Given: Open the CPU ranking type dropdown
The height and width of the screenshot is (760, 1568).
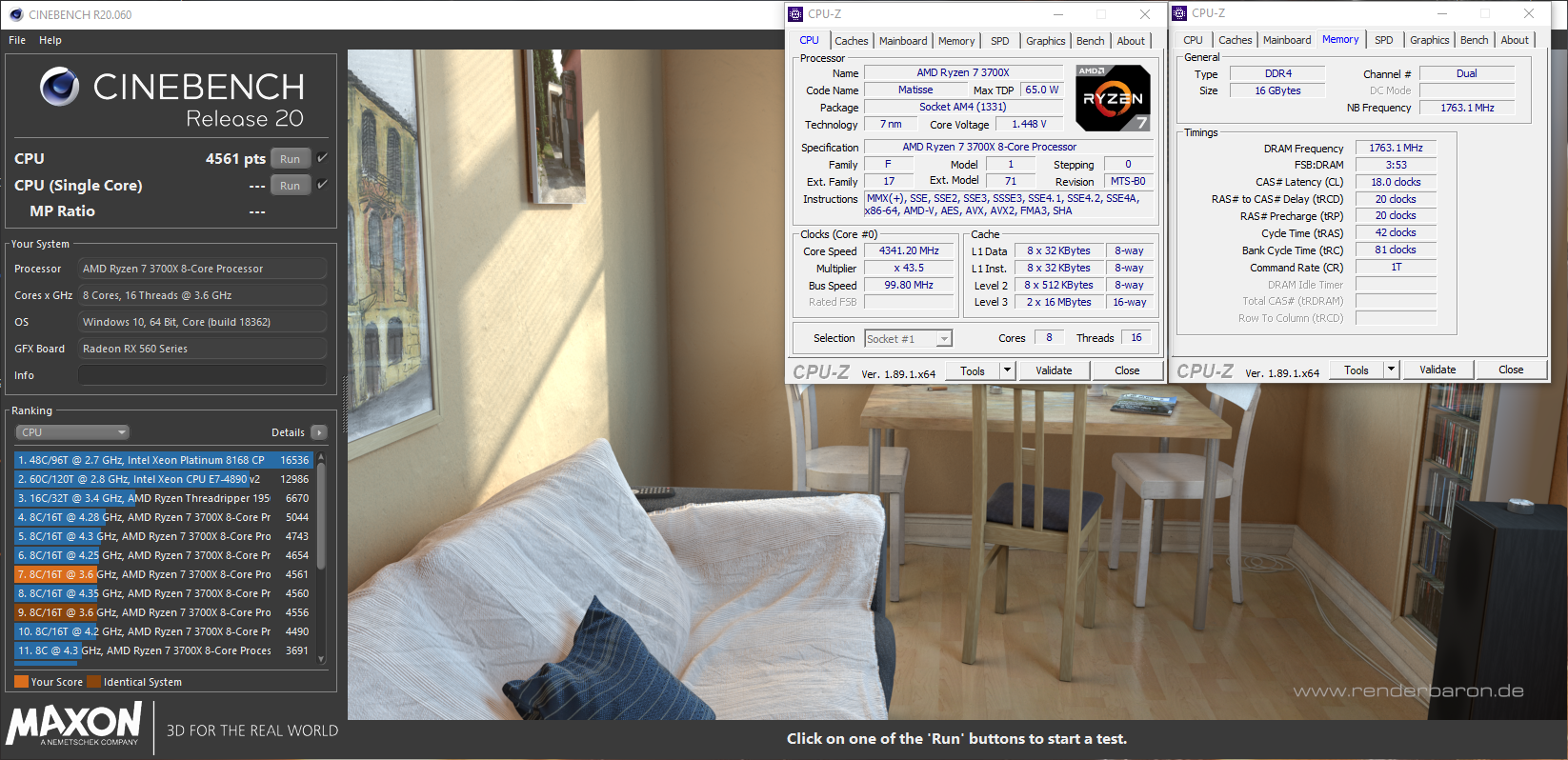Looking at the screenshot, I should coord(72,432).
